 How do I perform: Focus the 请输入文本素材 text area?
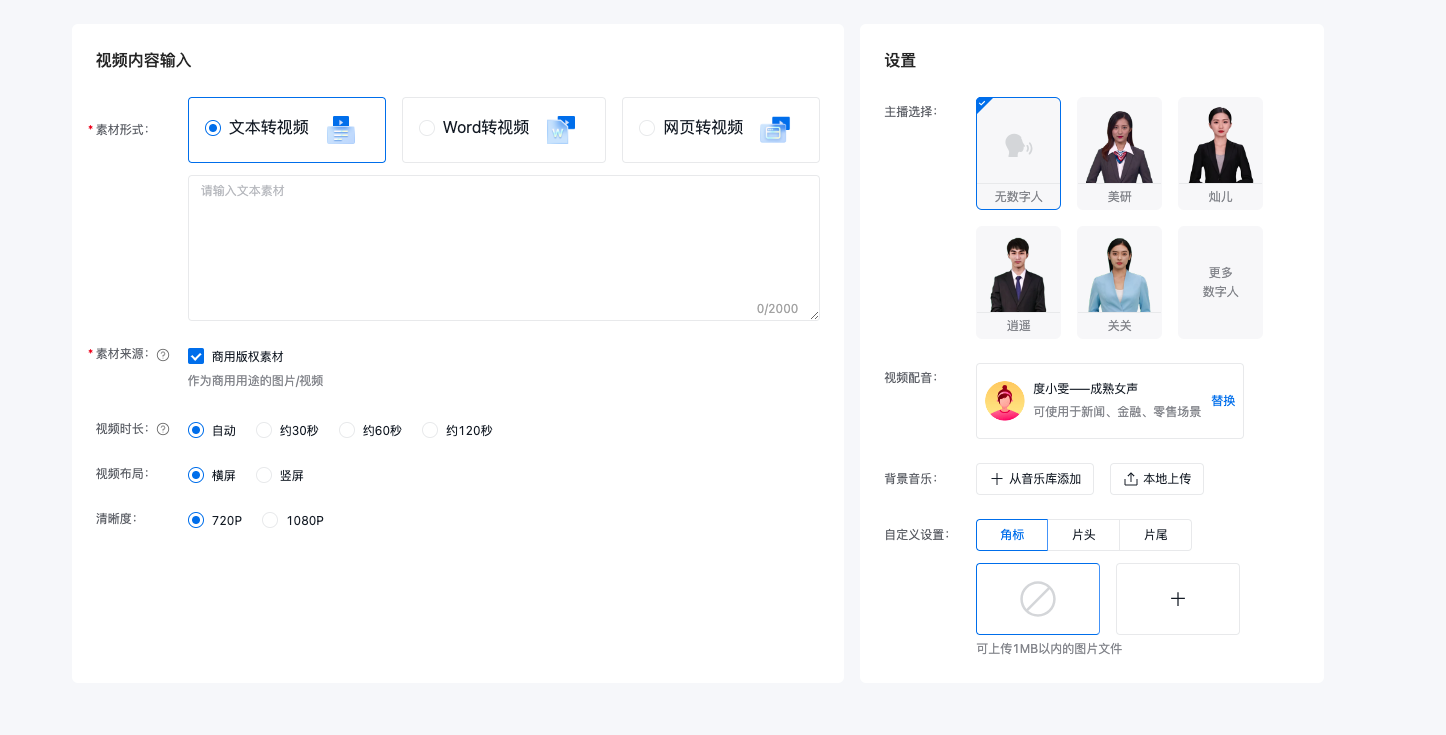[x=503, y=248]
